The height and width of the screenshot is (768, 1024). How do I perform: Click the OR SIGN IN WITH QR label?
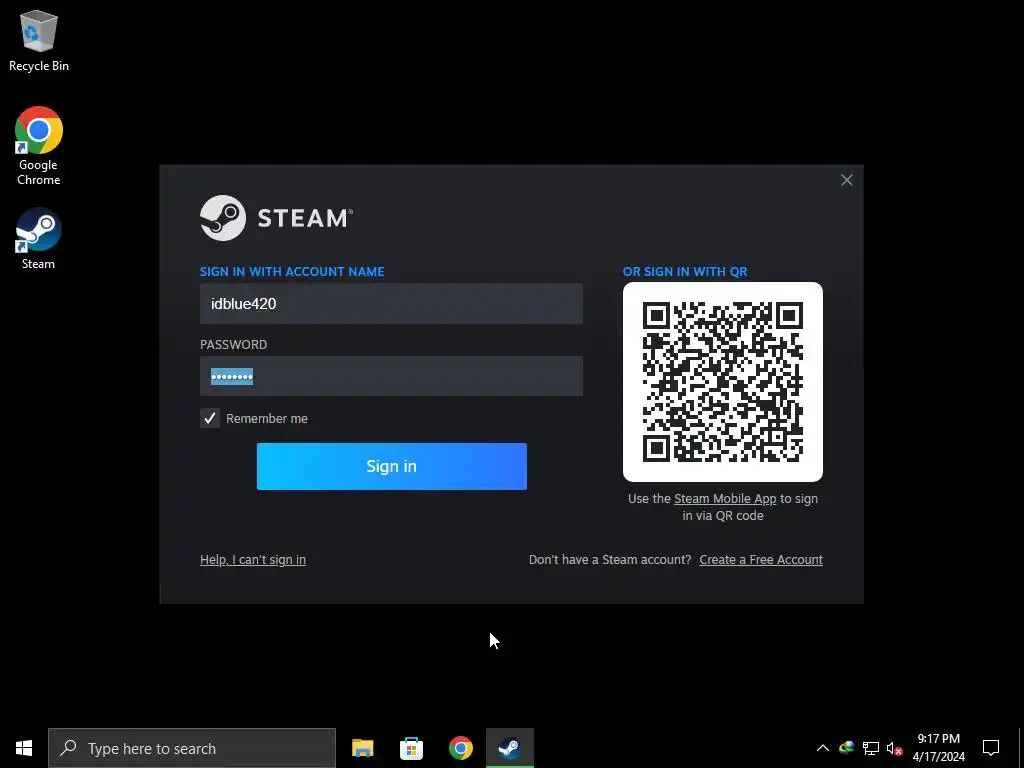[685, 272]
